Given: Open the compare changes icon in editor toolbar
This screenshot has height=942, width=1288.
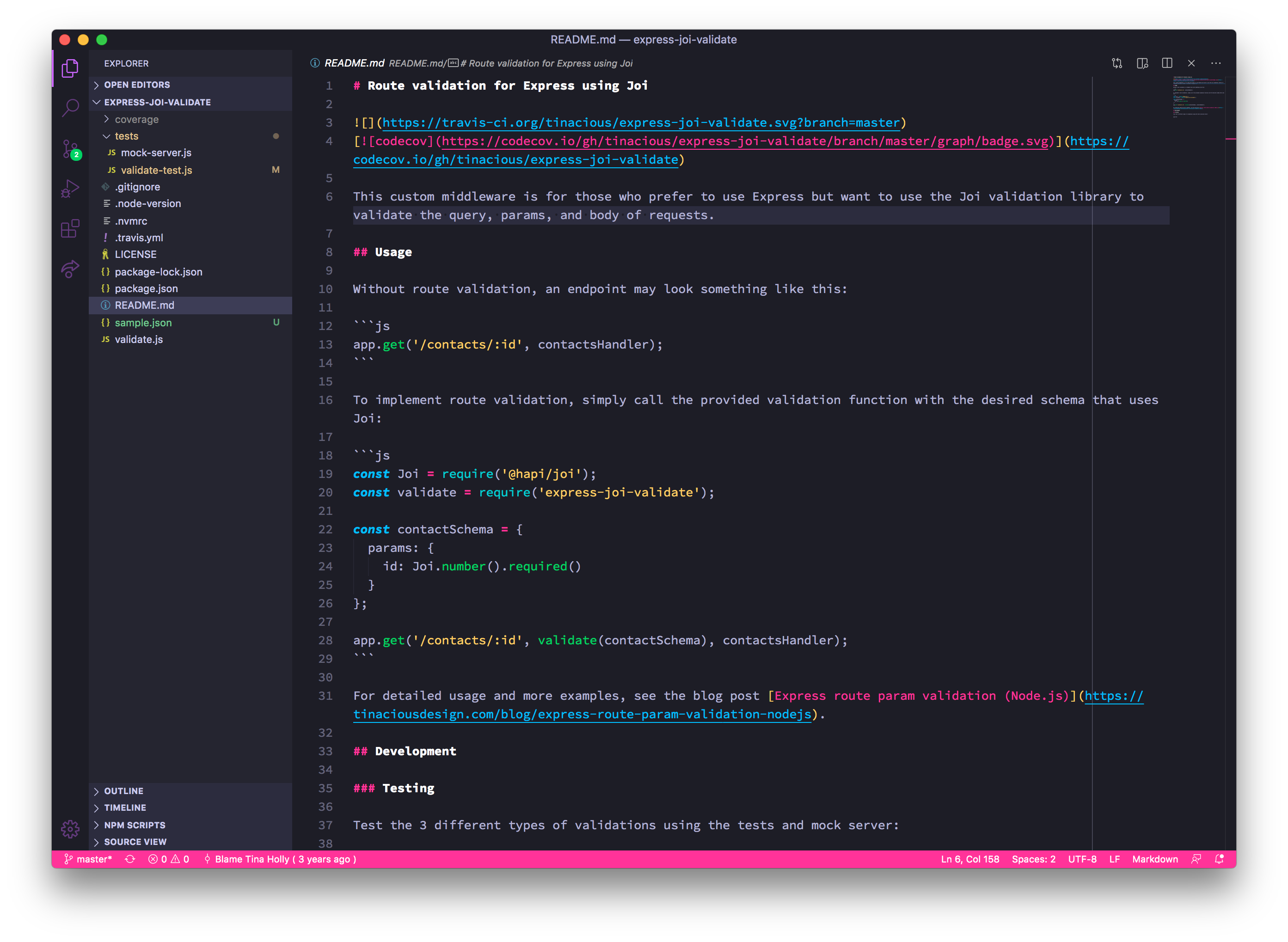Looking at the screenshot, I should [1117, 63].
